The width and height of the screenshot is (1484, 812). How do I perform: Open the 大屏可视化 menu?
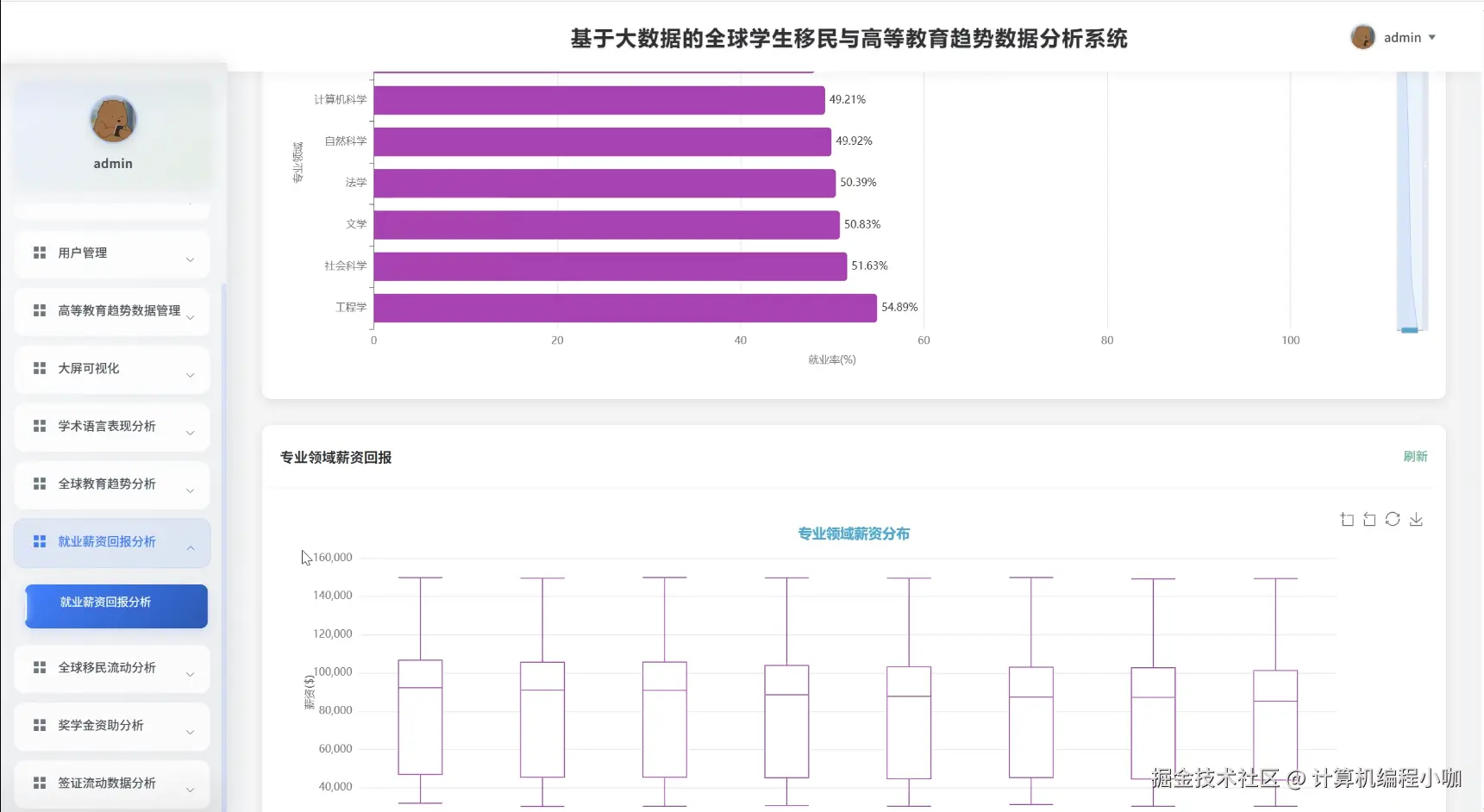(x=112, y=370)
